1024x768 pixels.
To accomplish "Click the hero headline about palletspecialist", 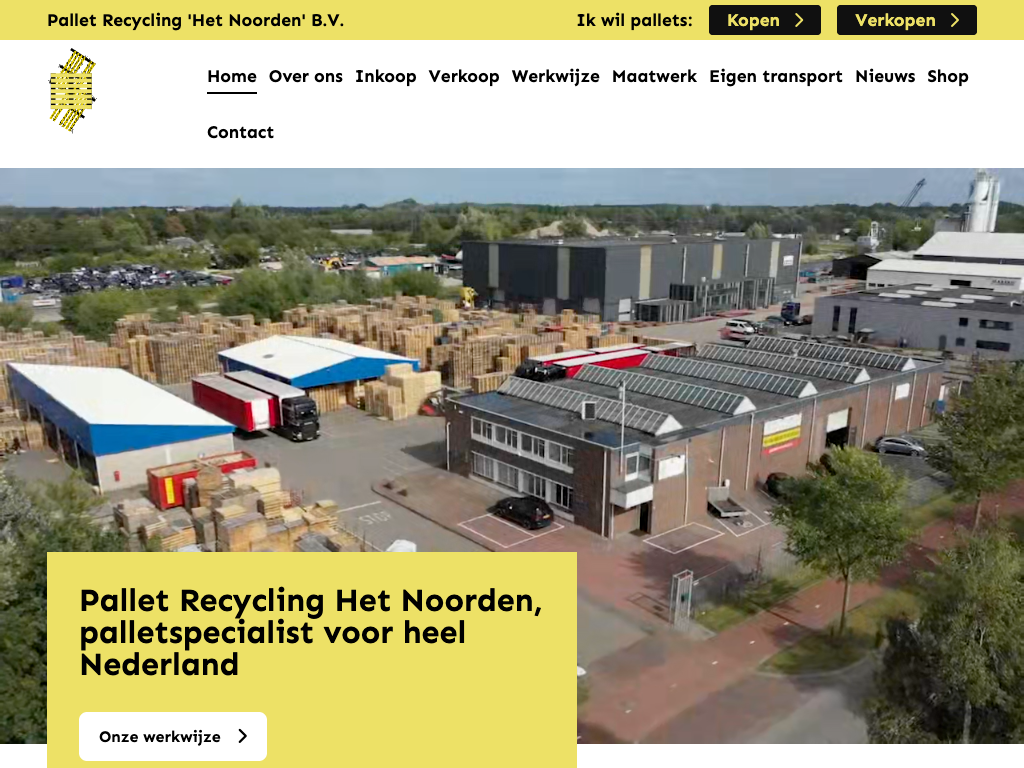I will click(x=311, y=632).
